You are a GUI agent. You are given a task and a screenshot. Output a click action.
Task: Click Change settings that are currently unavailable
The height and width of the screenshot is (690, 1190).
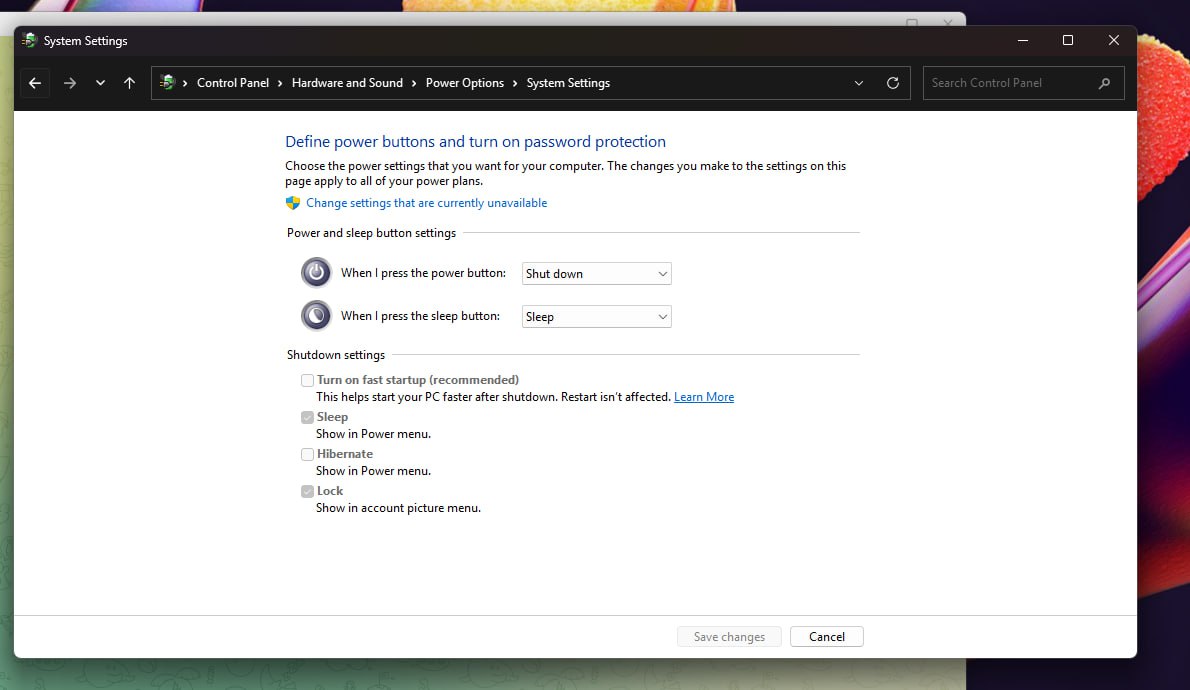(426, 203)
